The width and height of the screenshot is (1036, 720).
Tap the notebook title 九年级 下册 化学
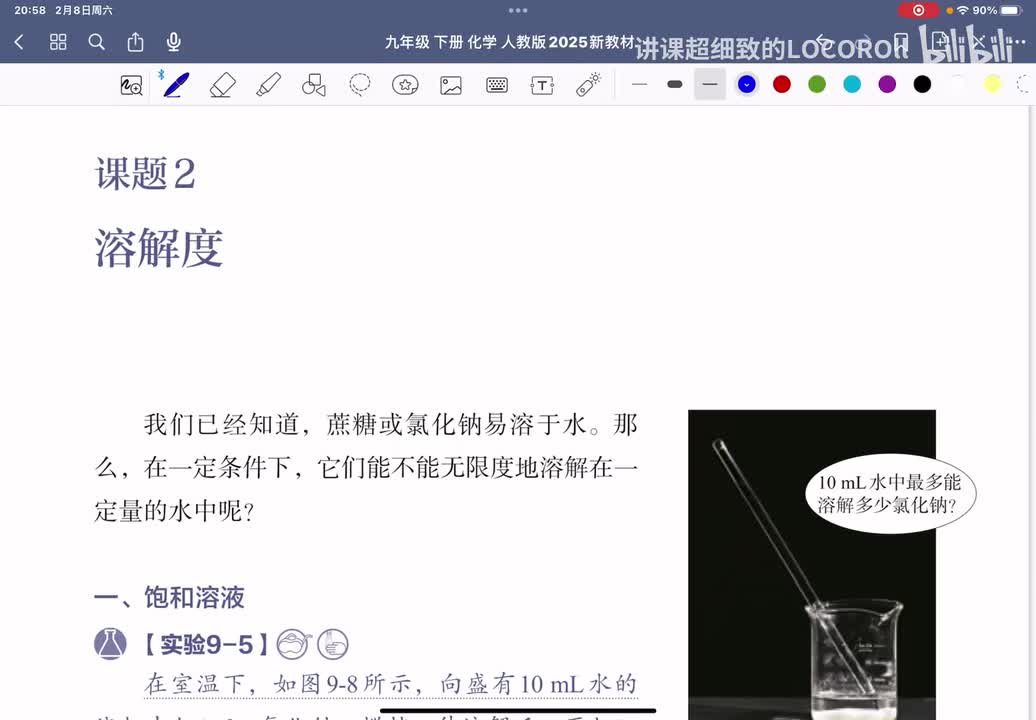pos(509,42)
